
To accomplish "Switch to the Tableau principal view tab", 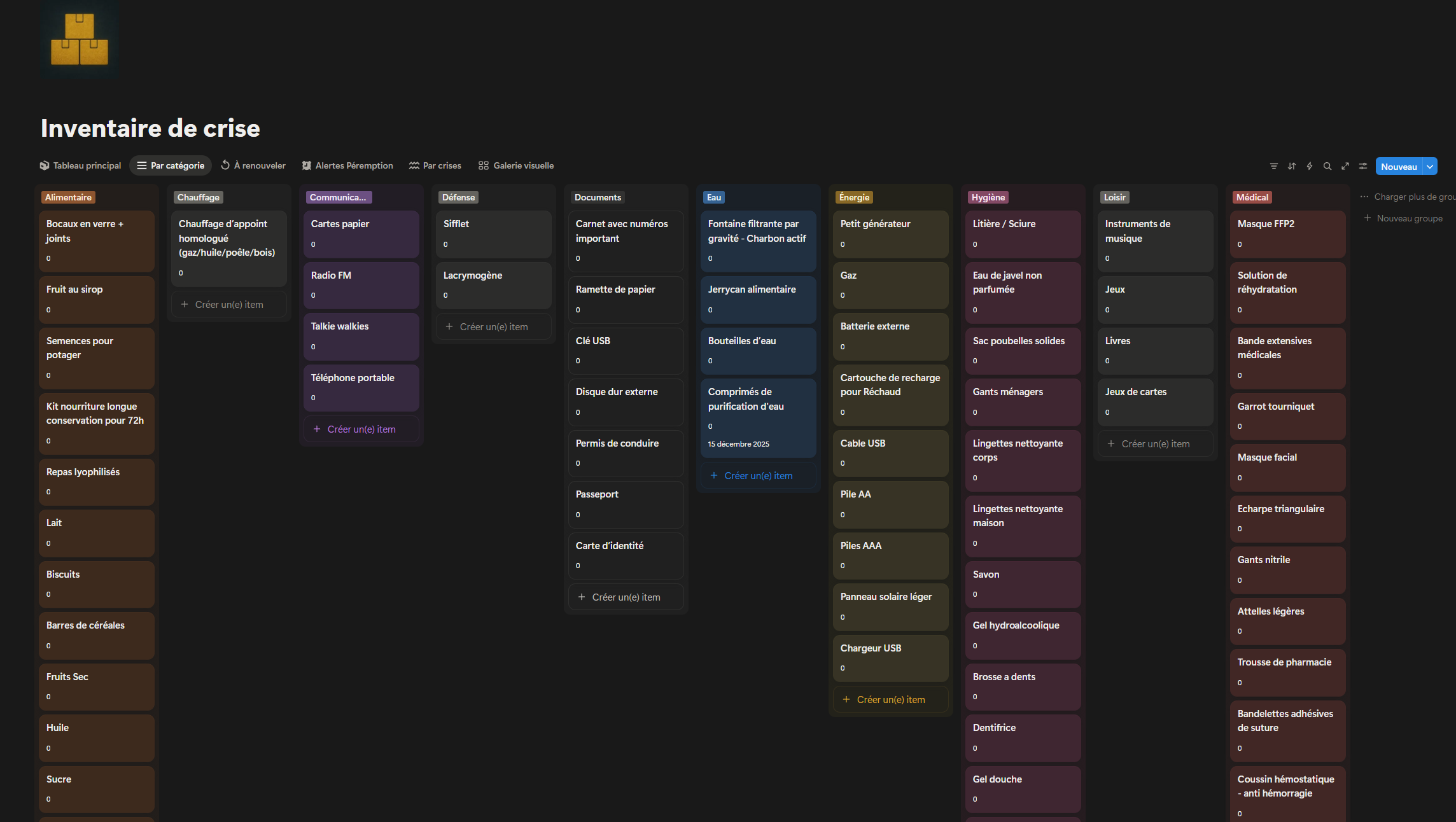I will 80,165.
